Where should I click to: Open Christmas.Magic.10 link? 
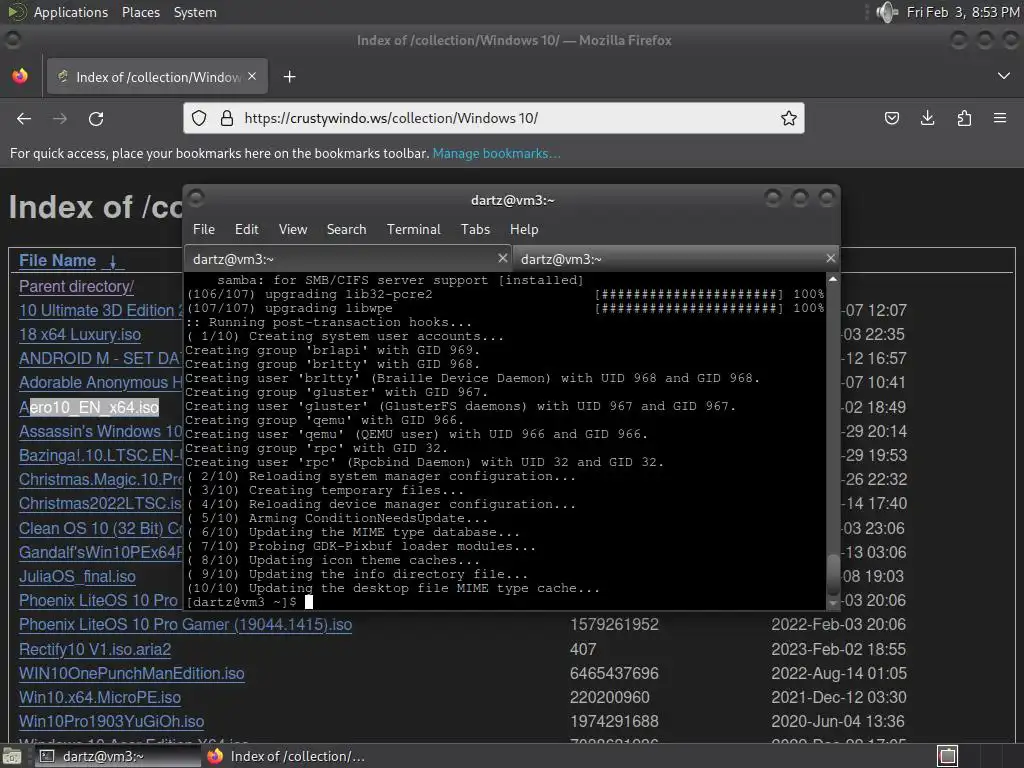click(100, 480)
